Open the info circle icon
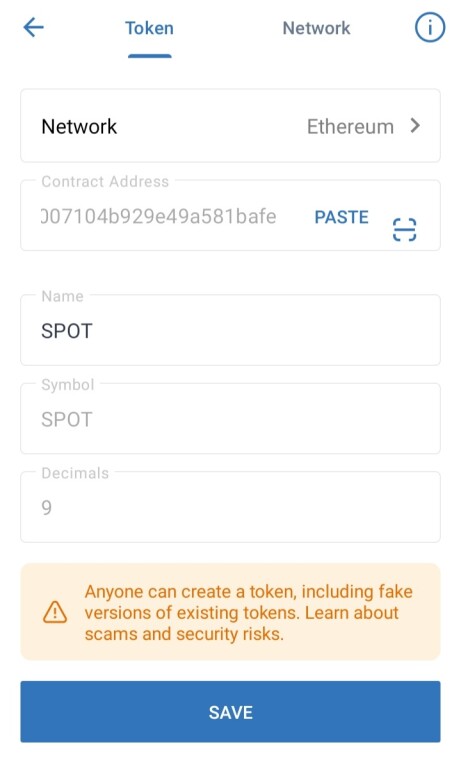The image size is (461, 765). pyautogui.click(x=430, y=27)
